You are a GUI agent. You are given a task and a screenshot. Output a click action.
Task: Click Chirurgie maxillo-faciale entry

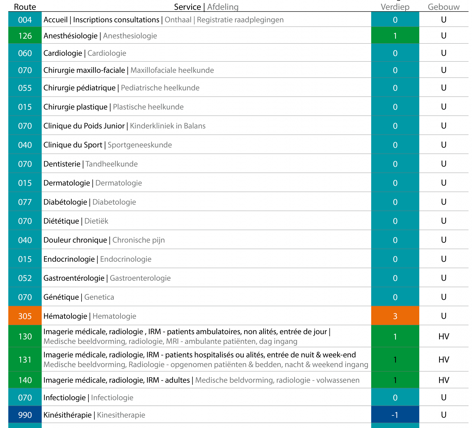coord(128,70)
